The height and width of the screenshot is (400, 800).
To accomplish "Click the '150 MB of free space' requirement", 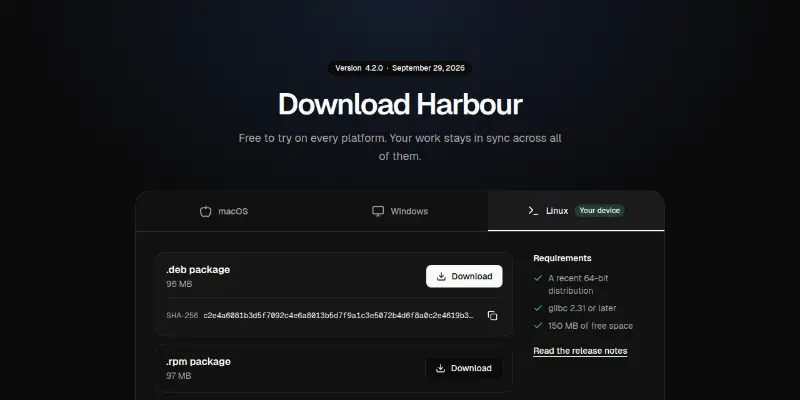I will point(590,326).
